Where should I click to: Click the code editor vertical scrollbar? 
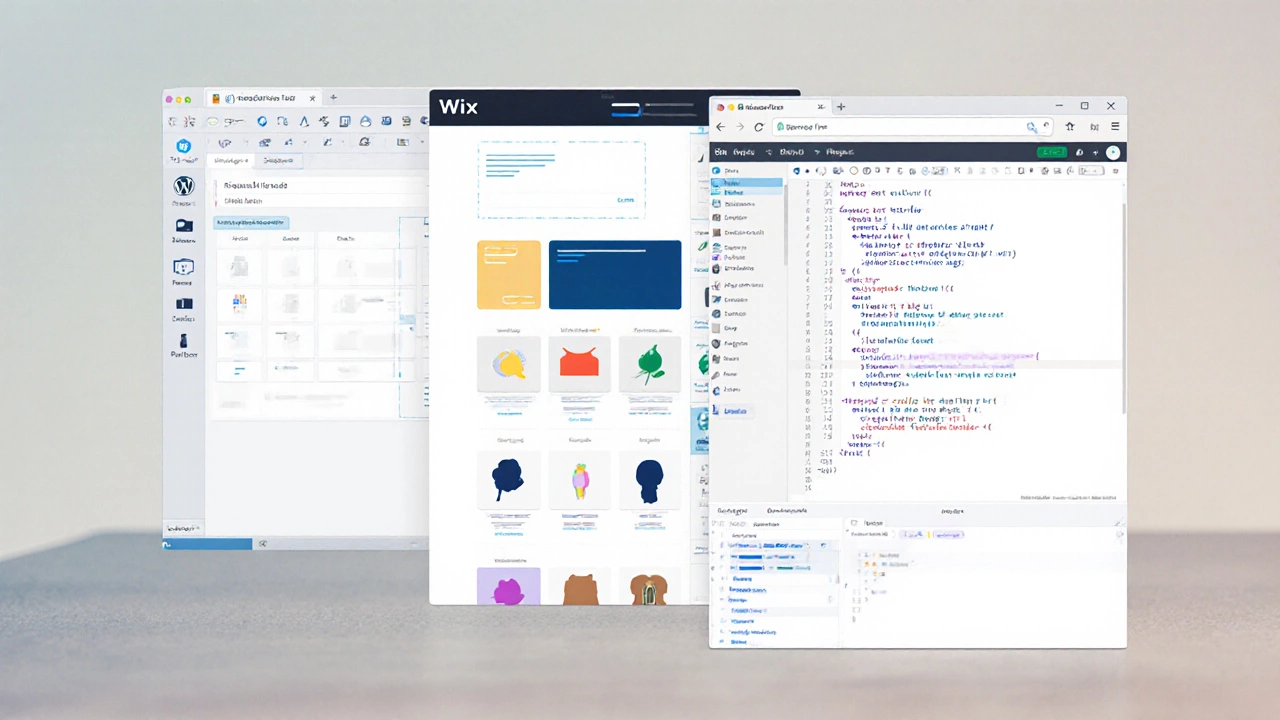(1122, 300)
